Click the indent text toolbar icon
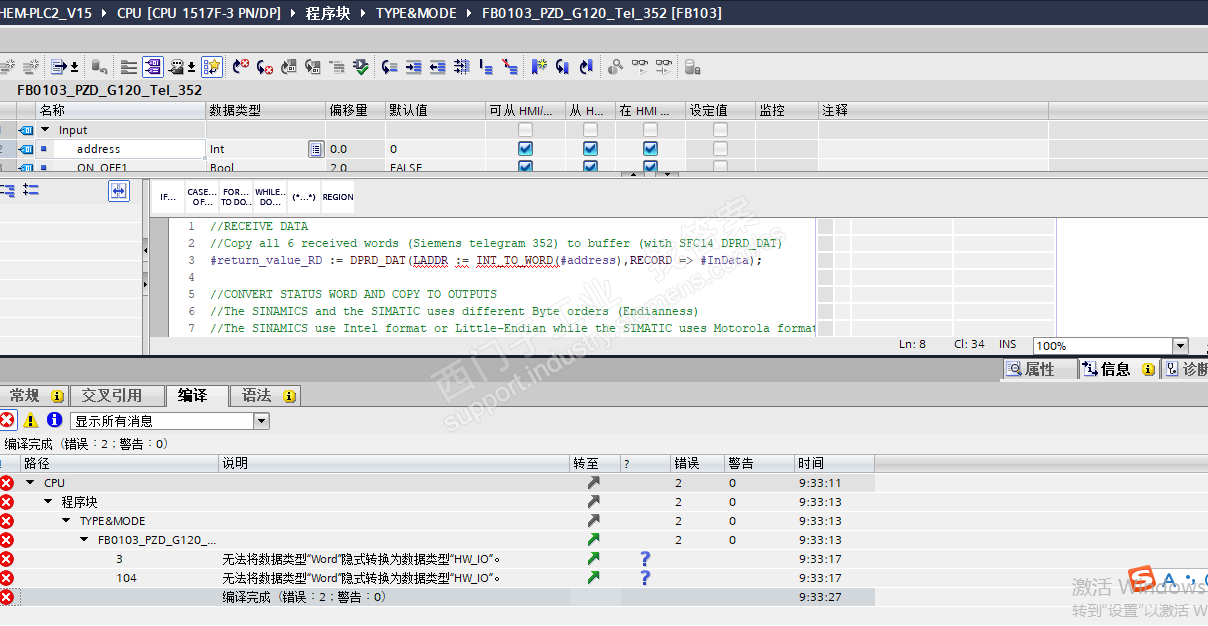1208x626 pixels. pyautogui.click(x=413, y=67)
